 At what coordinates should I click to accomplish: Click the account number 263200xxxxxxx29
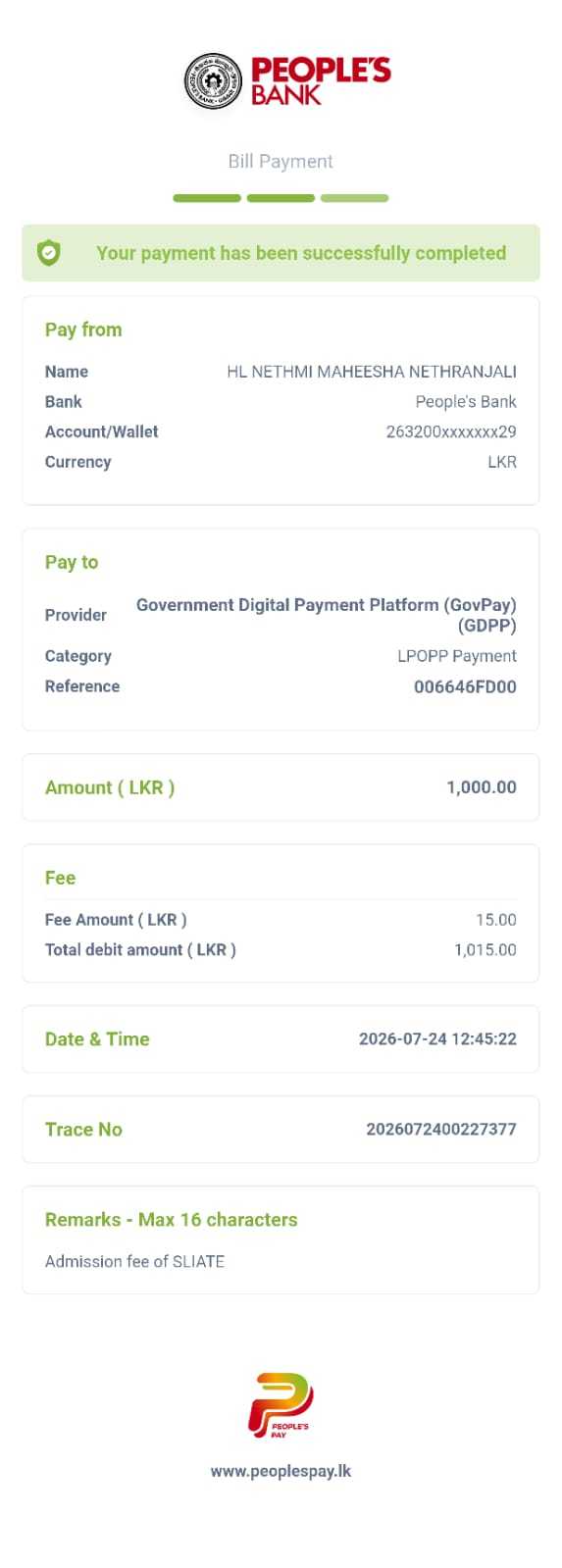(451, 431)
